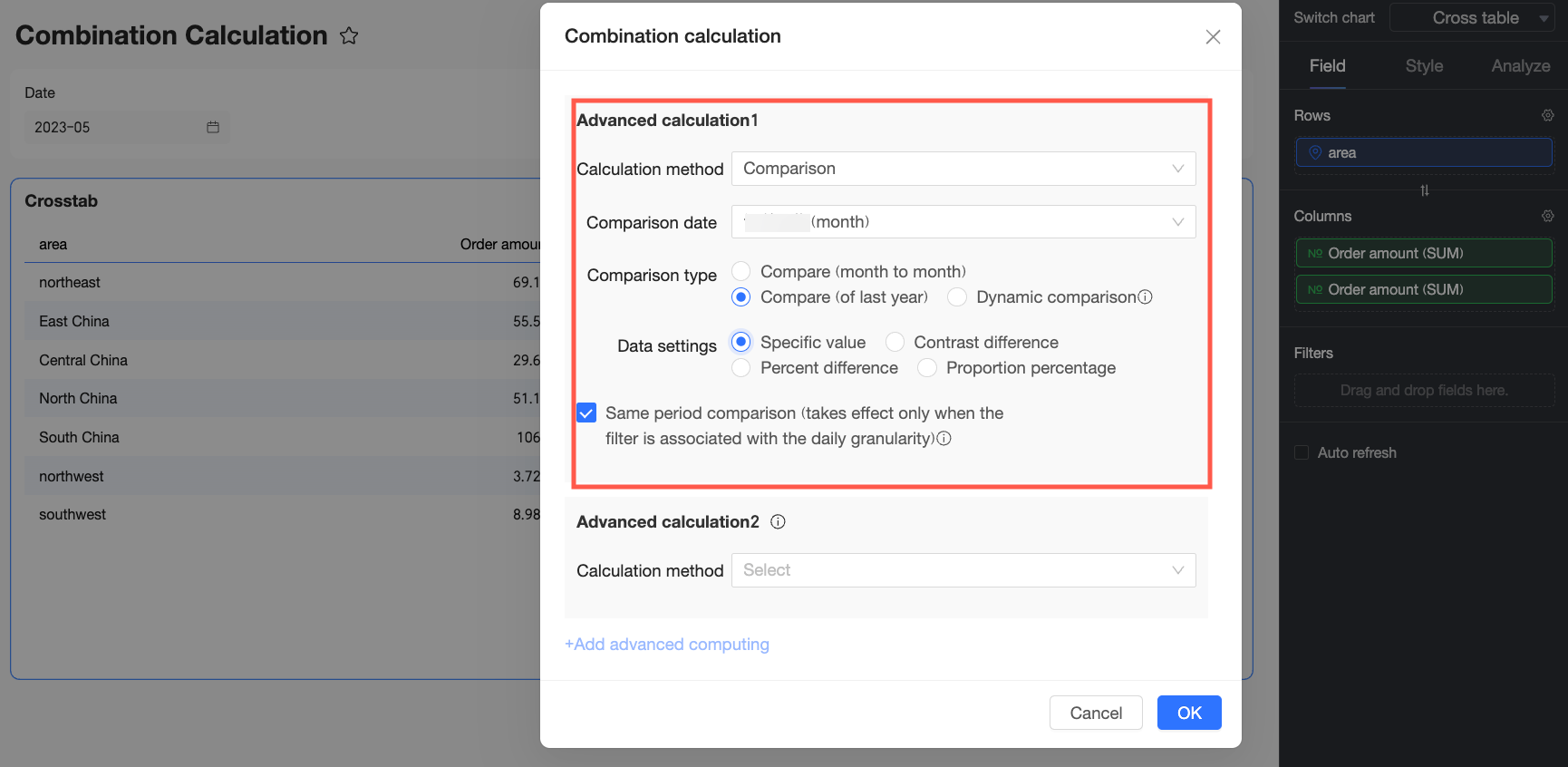Click the Cancel button
The height and width of the screenshot is (767, 1568).
pyautogui.click(x=1096, y=713)
